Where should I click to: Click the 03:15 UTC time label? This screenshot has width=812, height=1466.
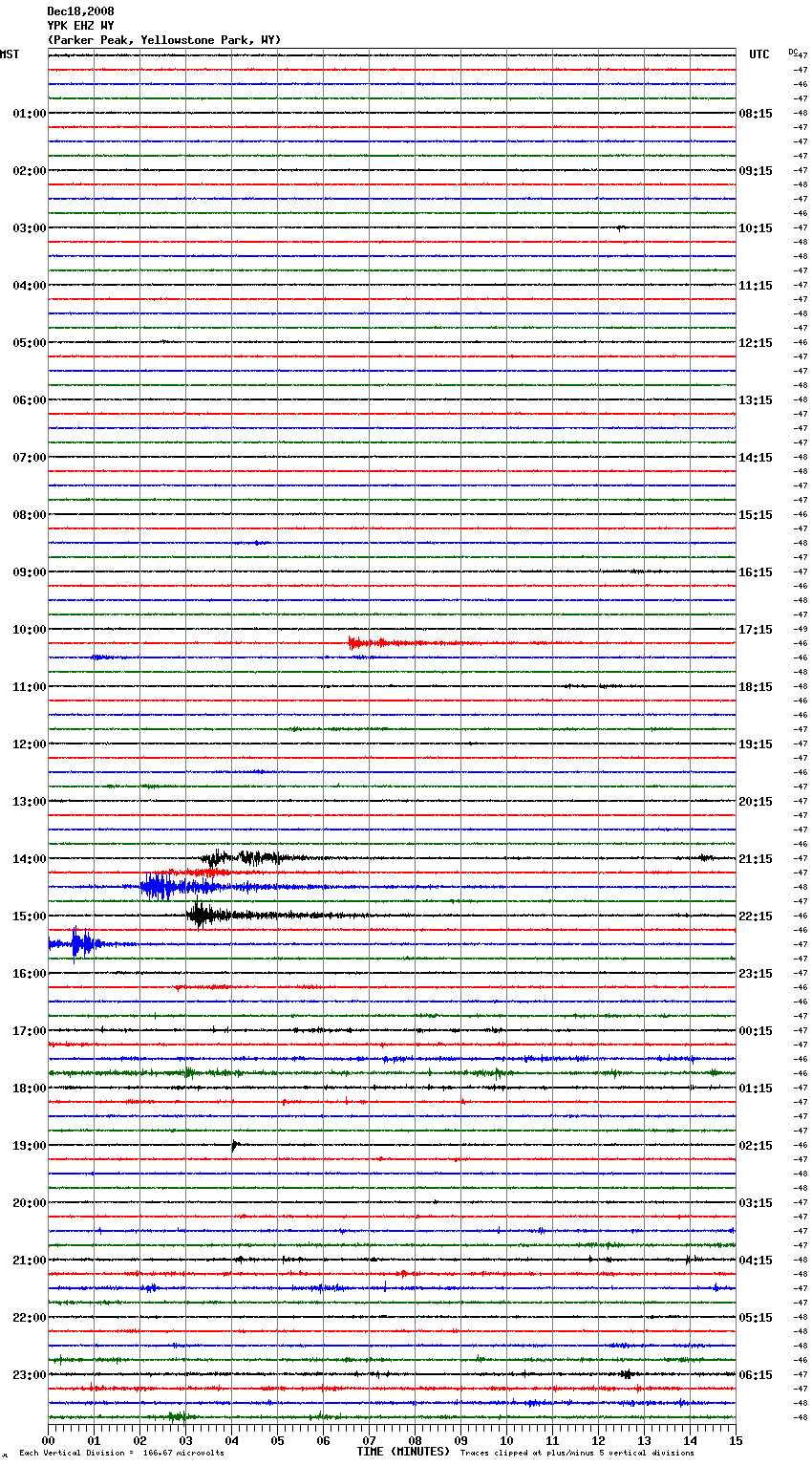(756, 1203)
